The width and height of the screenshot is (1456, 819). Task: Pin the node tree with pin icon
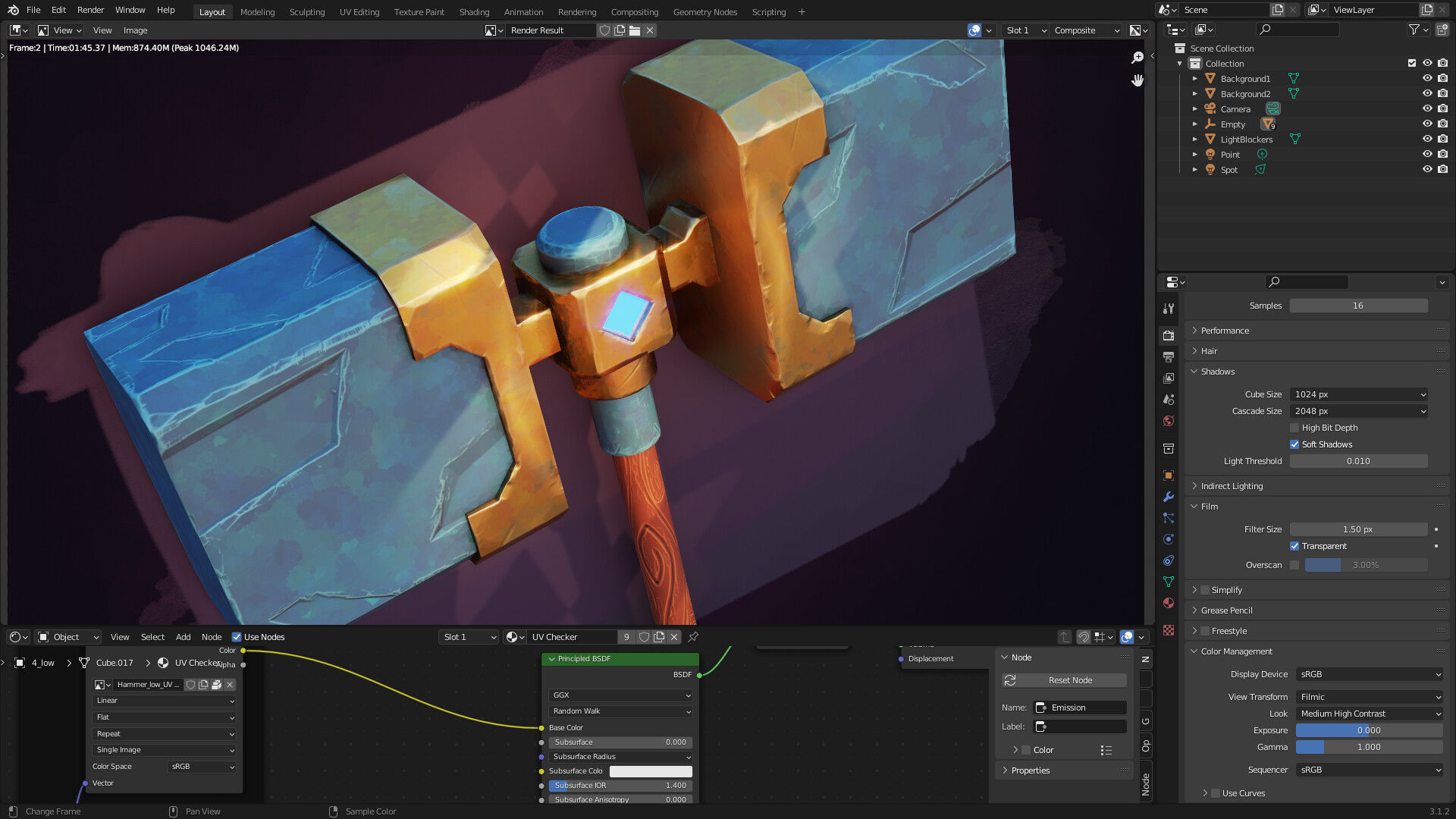click(693, 637)
